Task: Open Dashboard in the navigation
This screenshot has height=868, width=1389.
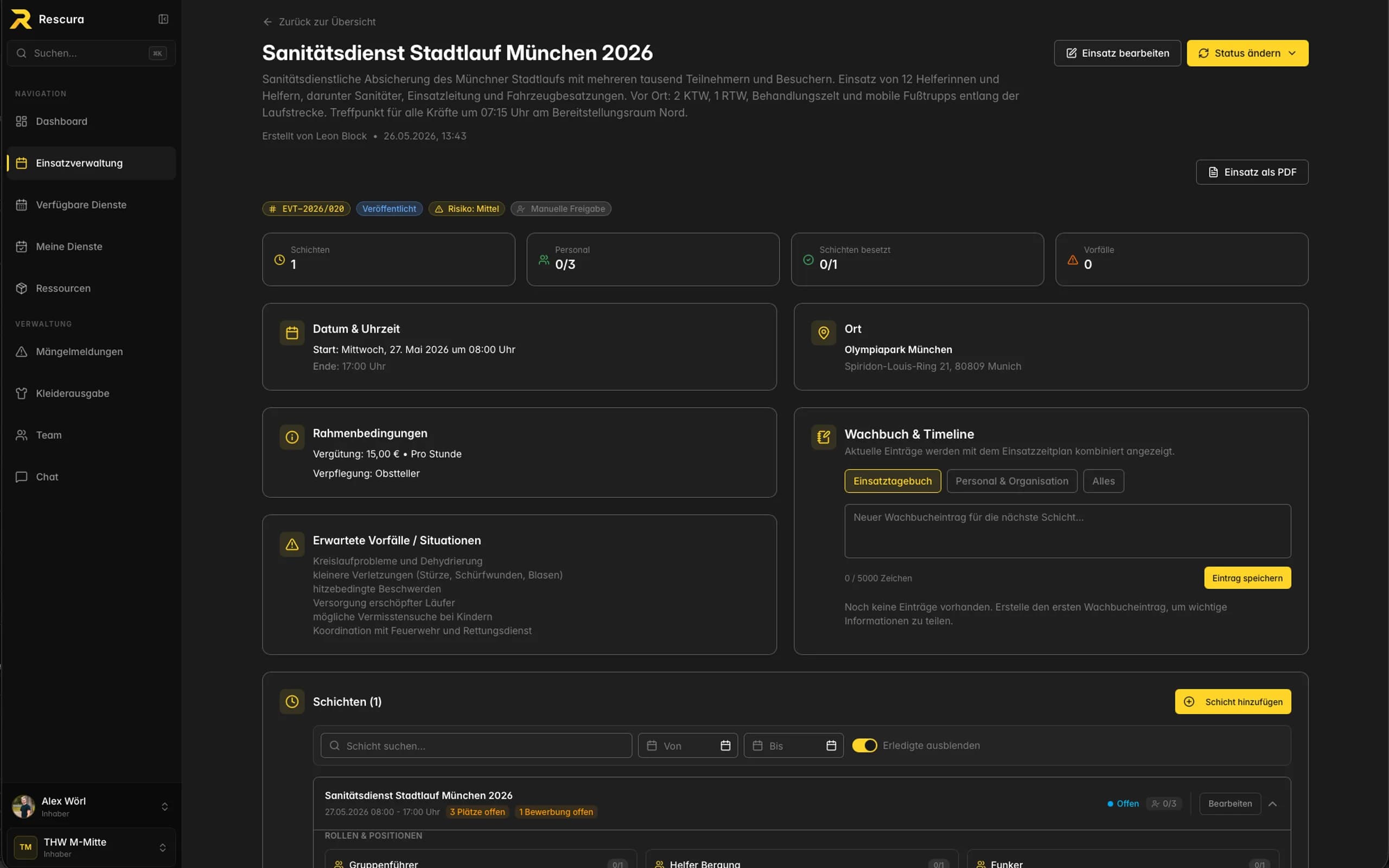Action: (91, 121)
